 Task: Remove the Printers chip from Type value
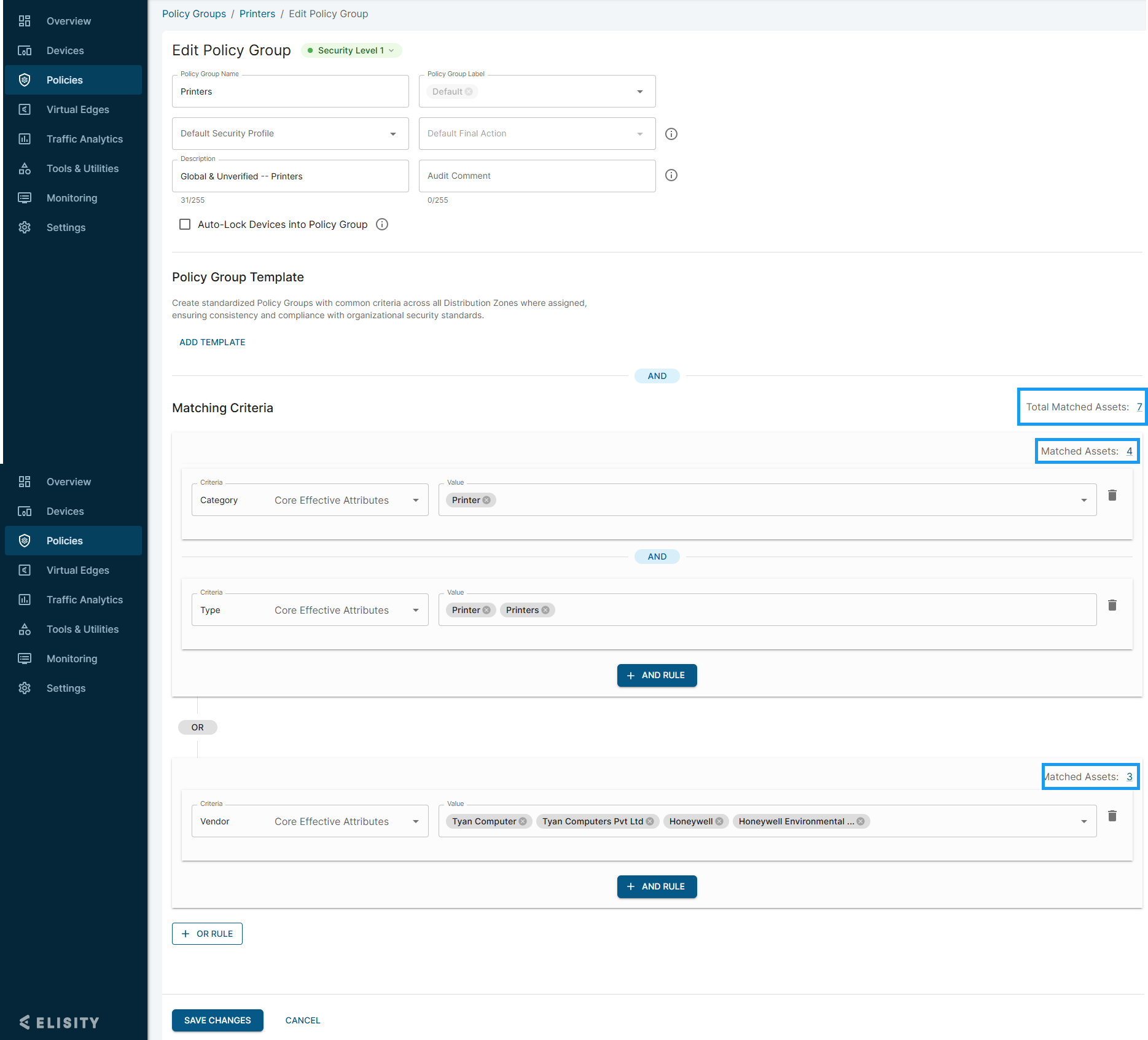[x=545, y=610]
